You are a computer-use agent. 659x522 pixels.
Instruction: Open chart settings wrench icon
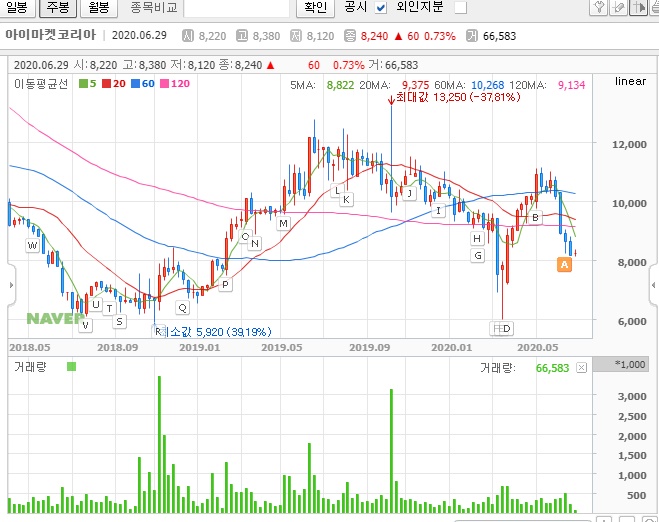coord(598,7)
